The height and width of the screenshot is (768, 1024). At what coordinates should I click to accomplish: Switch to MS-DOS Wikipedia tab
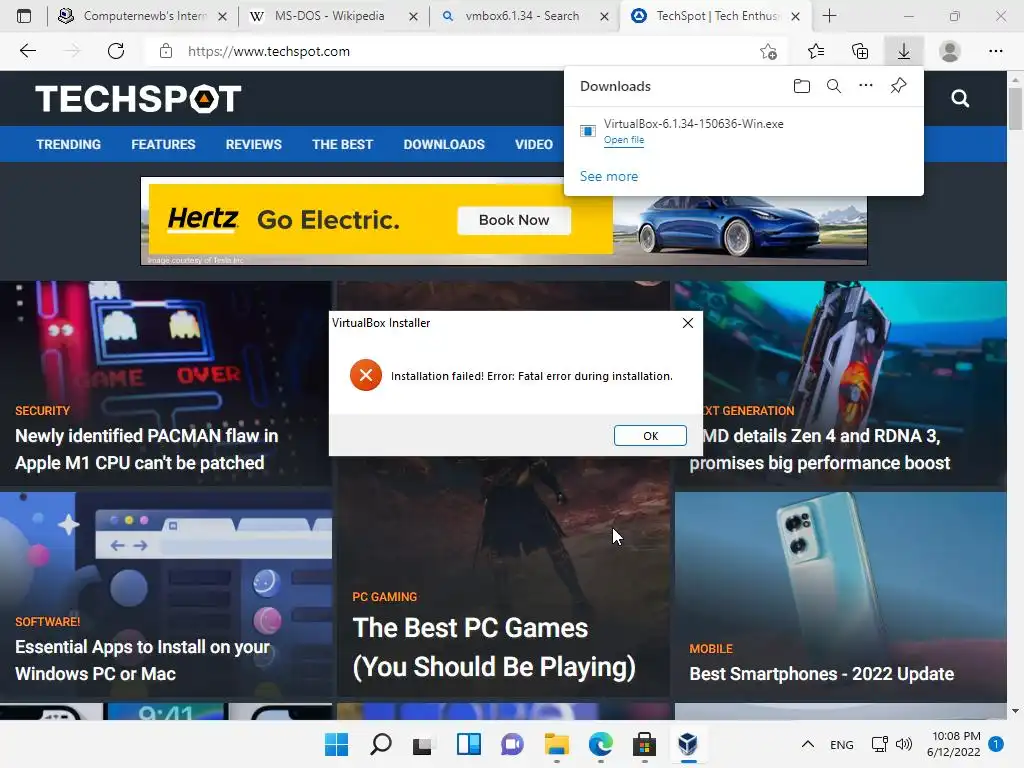[x=333, y=16]
